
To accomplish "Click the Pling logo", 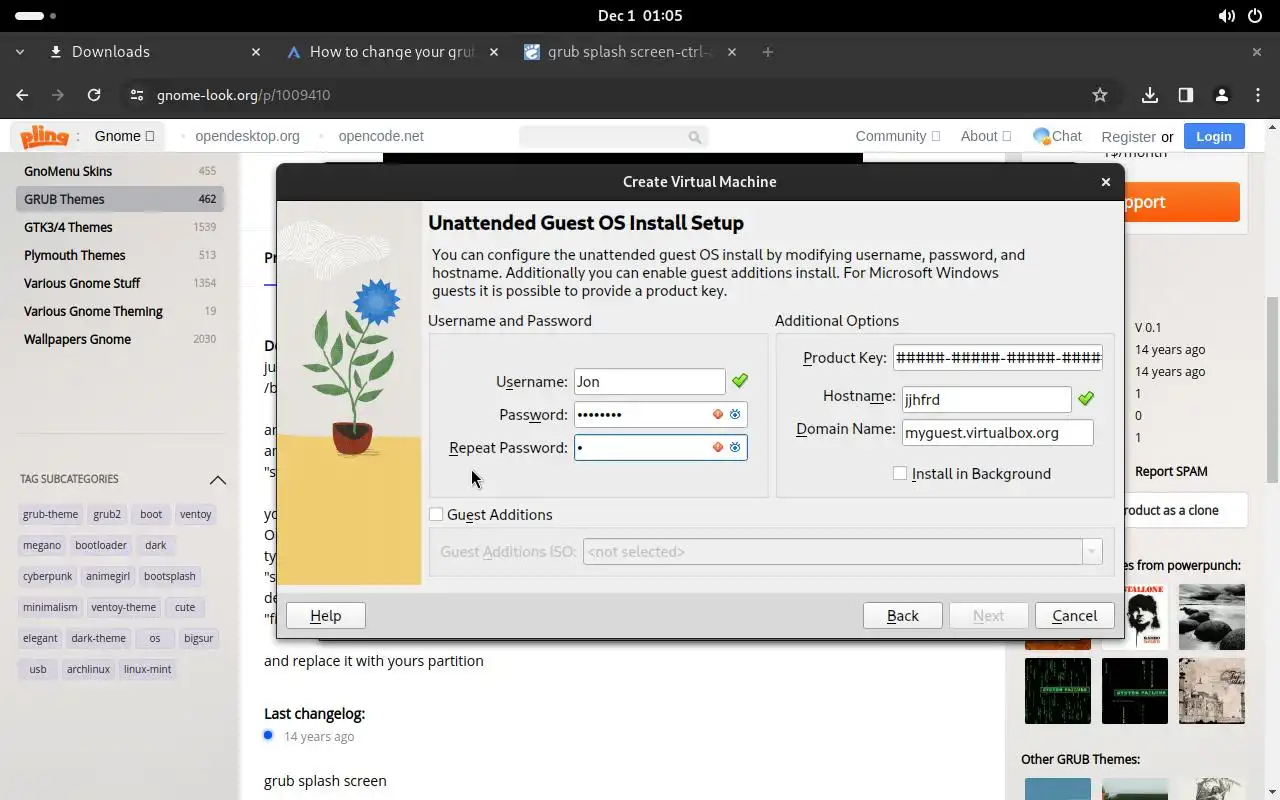I will click(x=44, y=136).
